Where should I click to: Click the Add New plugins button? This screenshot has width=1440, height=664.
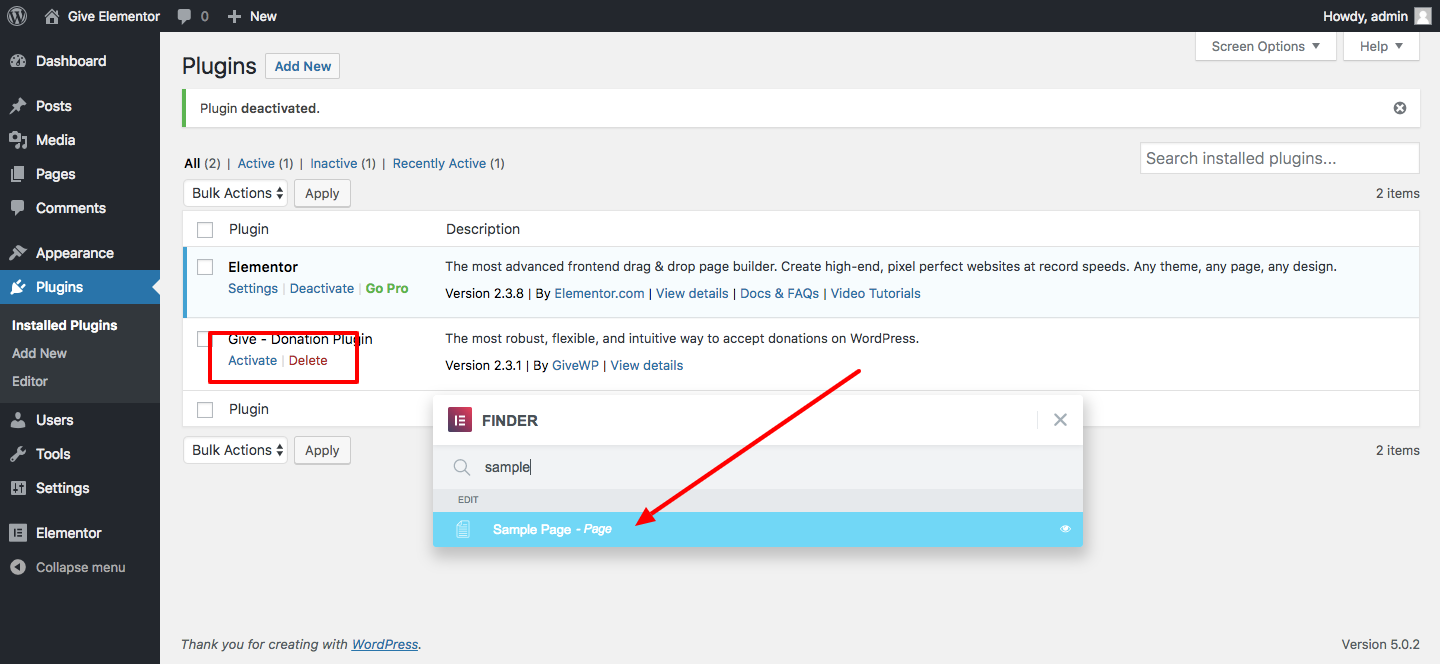[302, 65]
